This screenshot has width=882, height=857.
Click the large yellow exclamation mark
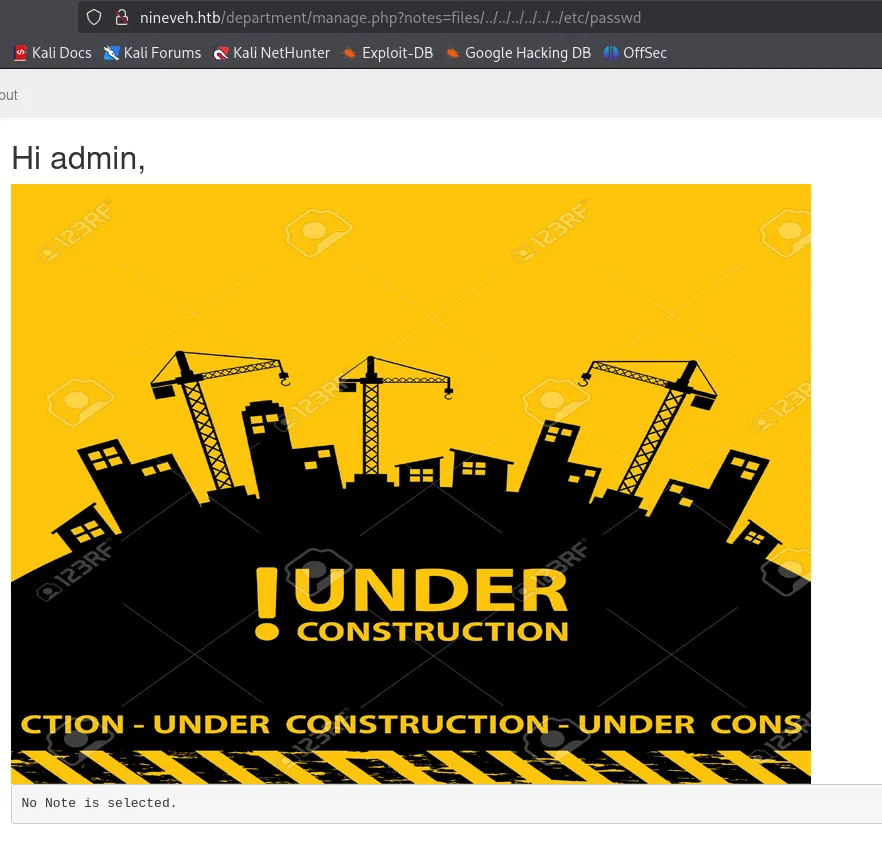tap(267, 603)
